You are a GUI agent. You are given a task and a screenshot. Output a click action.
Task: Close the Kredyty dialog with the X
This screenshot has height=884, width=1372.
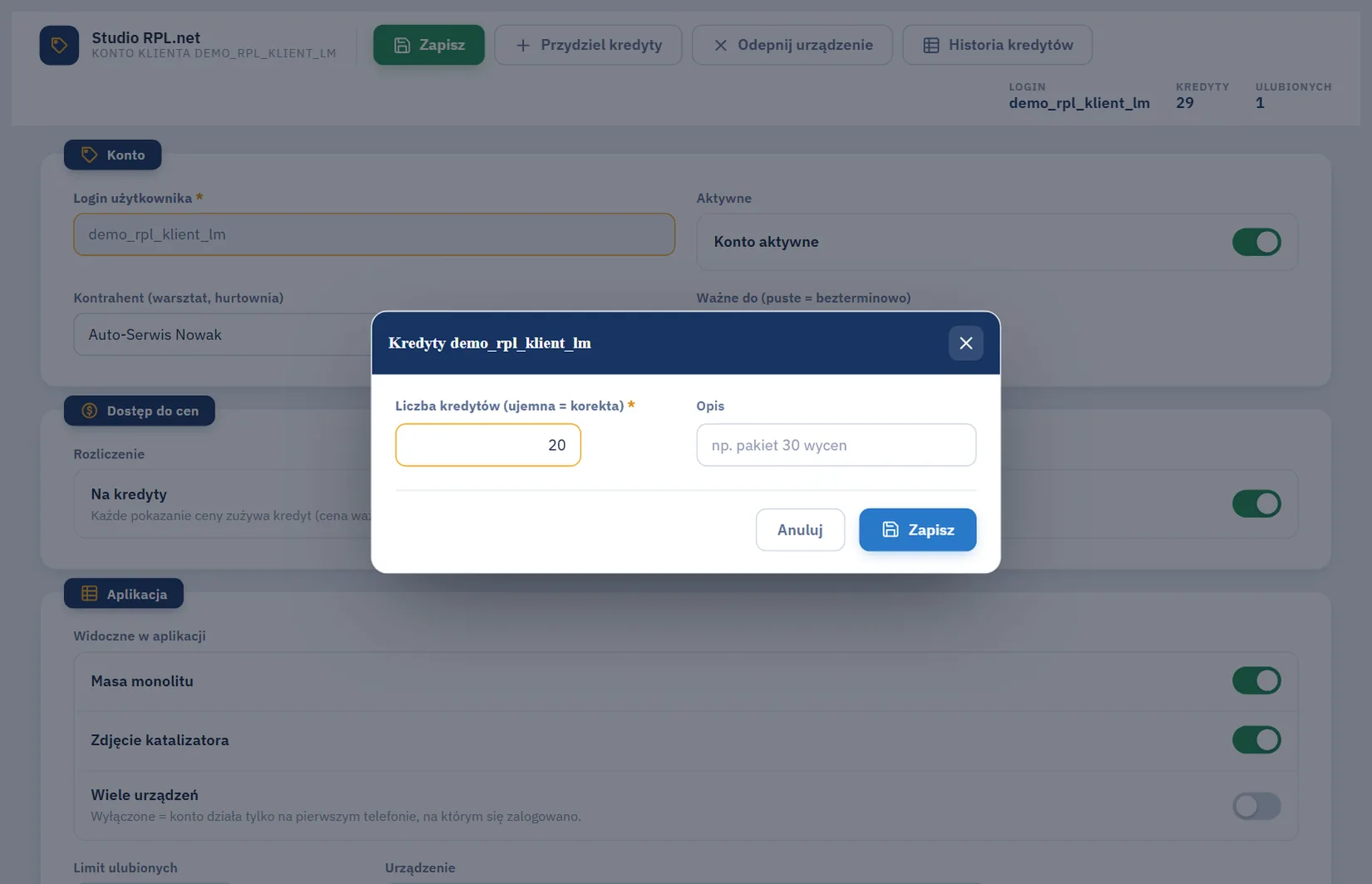966,343
